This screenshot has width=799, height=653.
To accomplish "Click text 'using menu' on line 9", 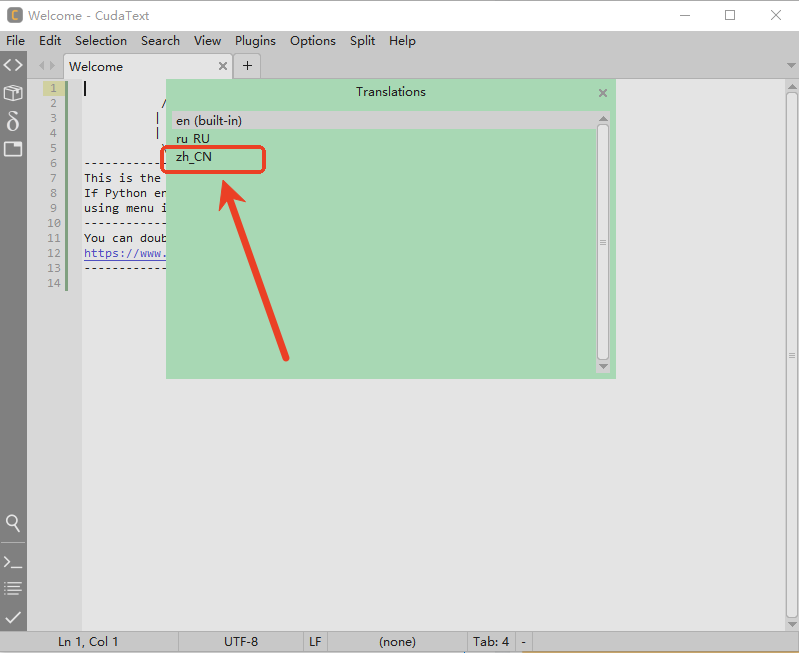I will [119, 208].
